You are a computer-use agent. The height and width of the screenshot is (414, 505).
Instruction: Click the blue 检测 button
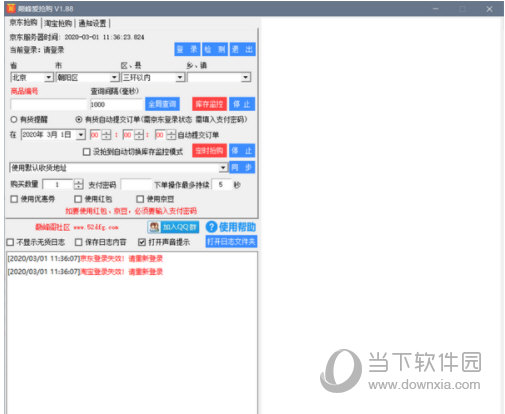[x=215, y=49]
